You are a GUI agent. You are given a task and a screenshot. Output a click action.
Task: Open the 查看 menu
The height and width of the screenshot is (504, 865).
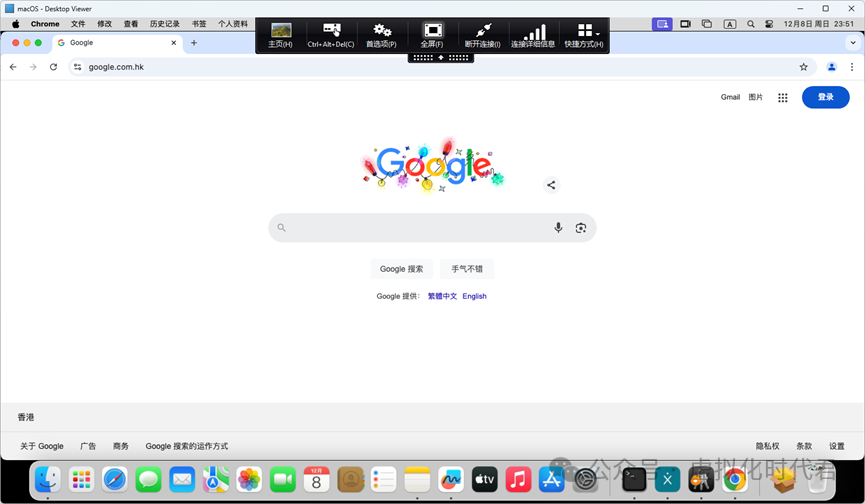coord(131,24)
